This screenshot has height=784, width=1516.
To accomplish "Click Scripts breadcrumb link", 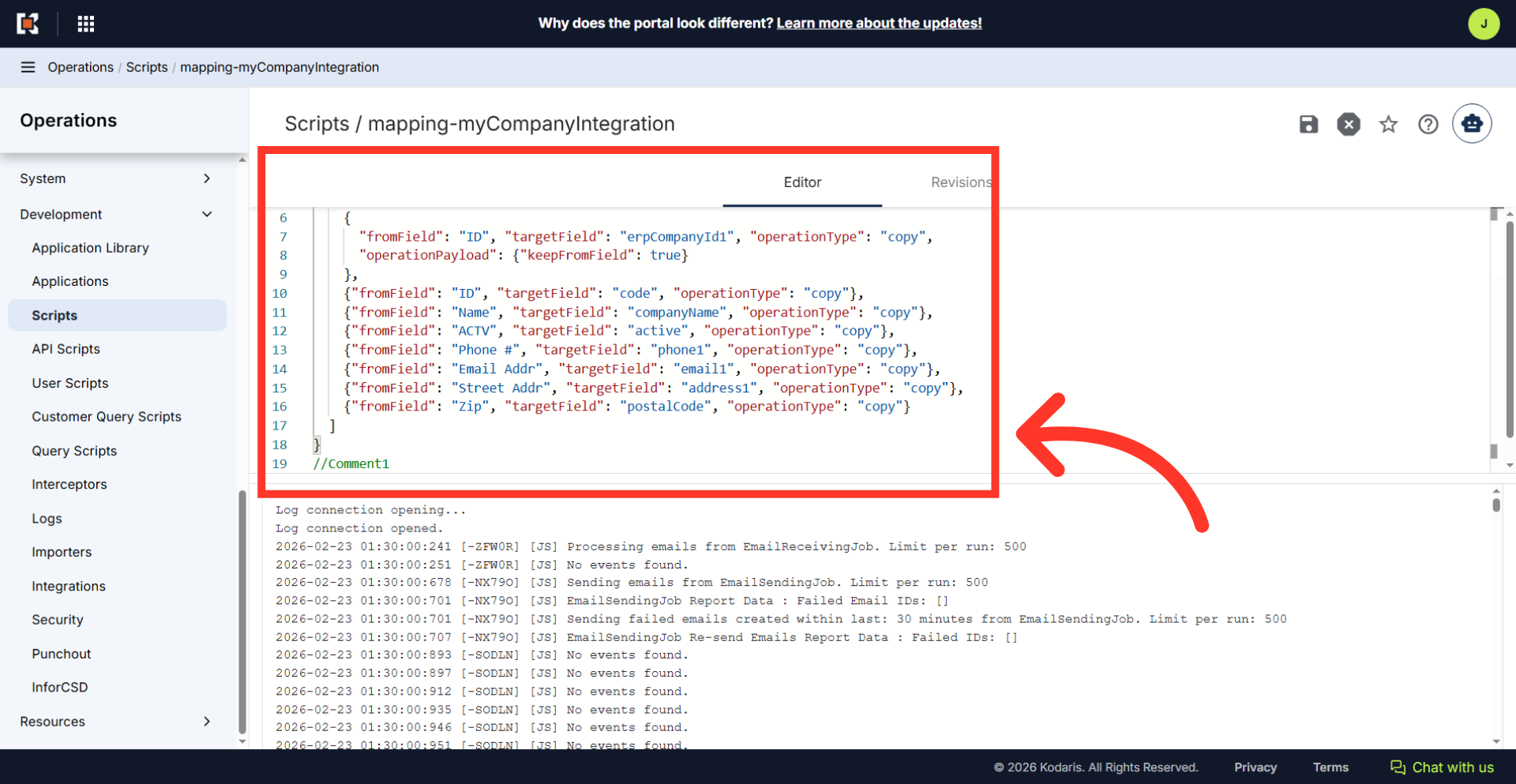I will coord(147,67).
